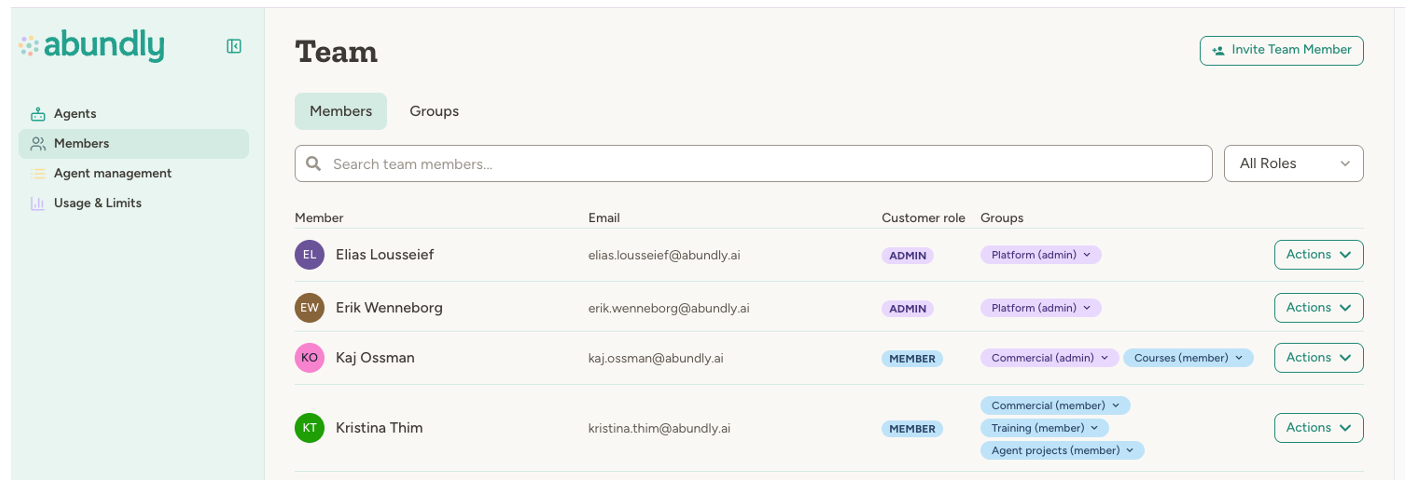Open Agents in the sidebar
Screen dimensions: 1412x487
[x=134, y=114]
